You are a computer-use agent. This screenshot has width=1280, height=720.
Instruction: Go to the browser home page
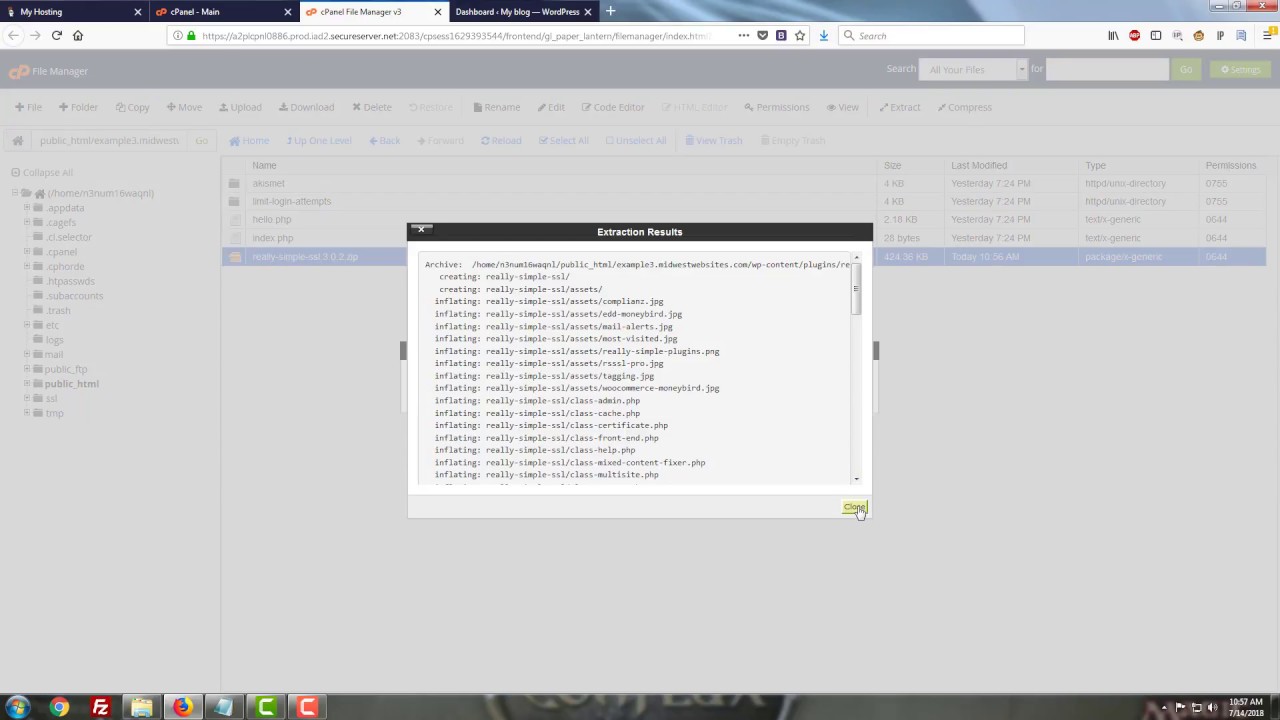click(78, 35)
